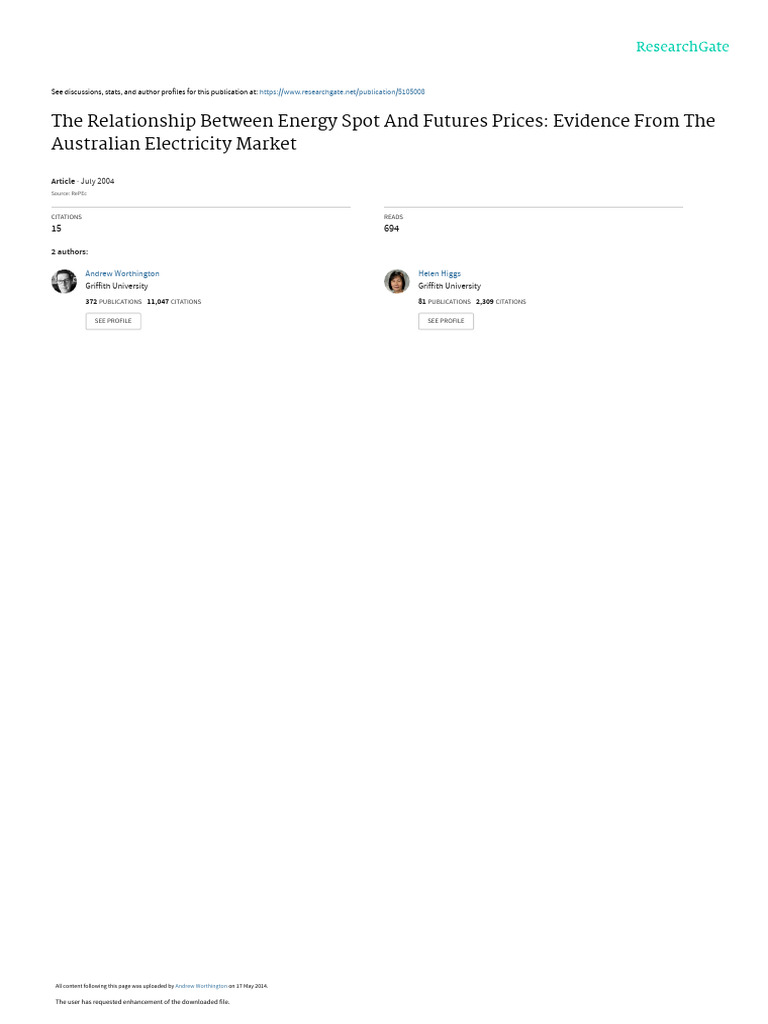Click Andrew Worthington's profile photo
768x1024 pixels.
tap(64, 281)
